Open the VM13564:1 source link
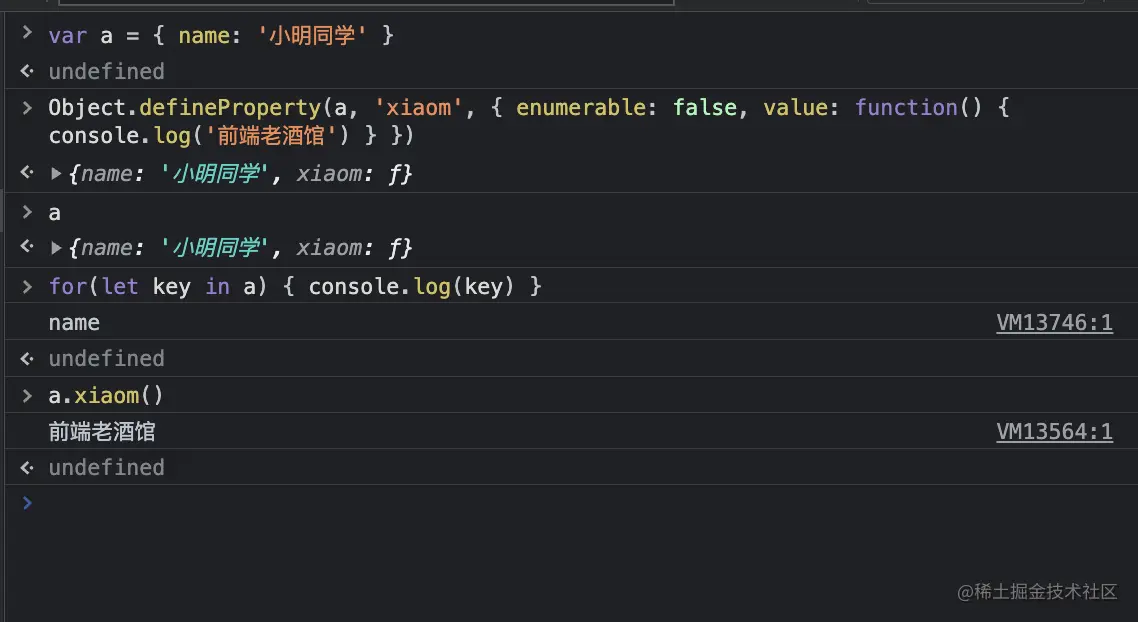 click(x=1054, y=431)
